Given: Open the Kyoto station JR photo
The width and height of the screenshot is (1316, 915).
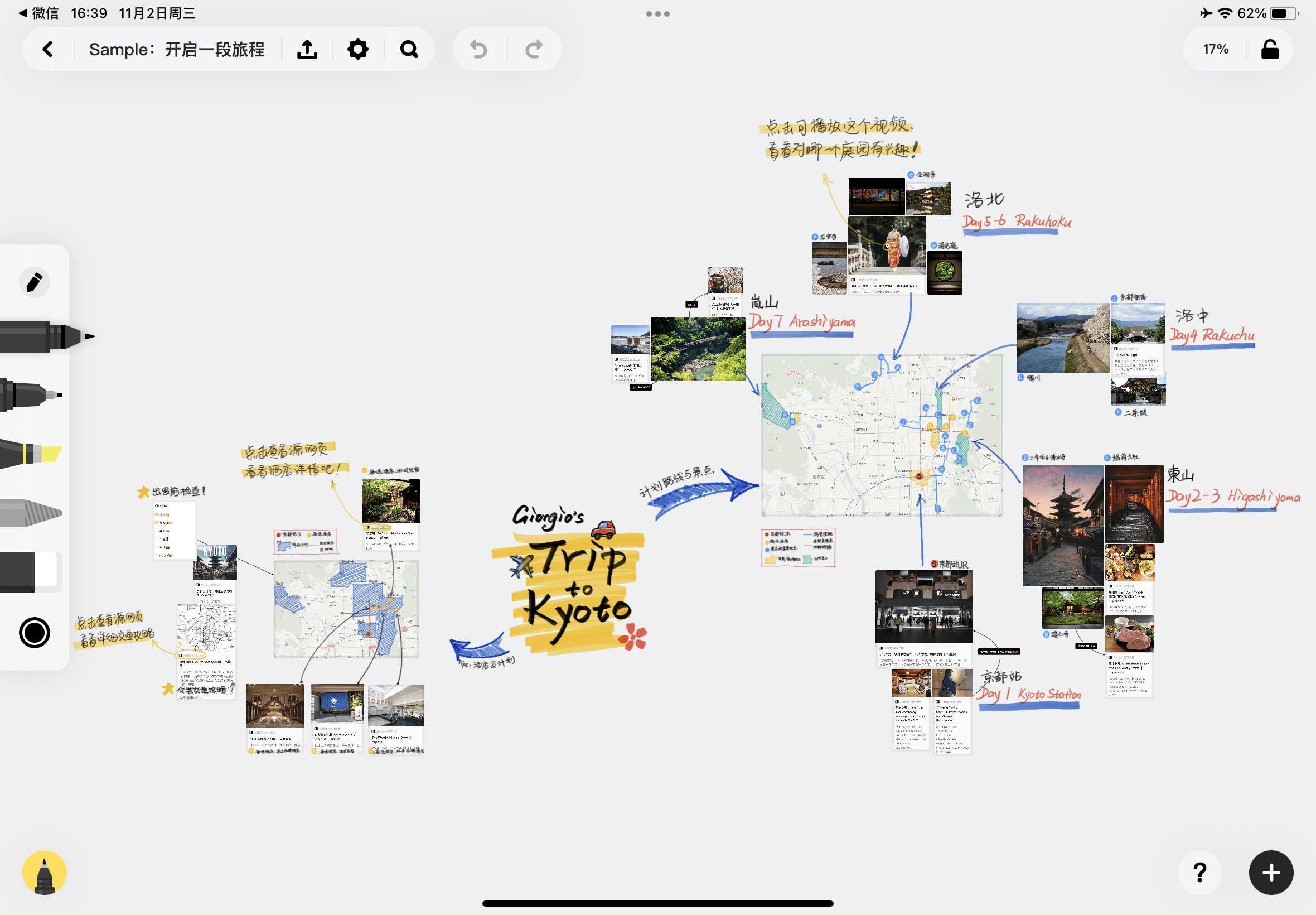Looking at the screenshot, I should 923,606.
